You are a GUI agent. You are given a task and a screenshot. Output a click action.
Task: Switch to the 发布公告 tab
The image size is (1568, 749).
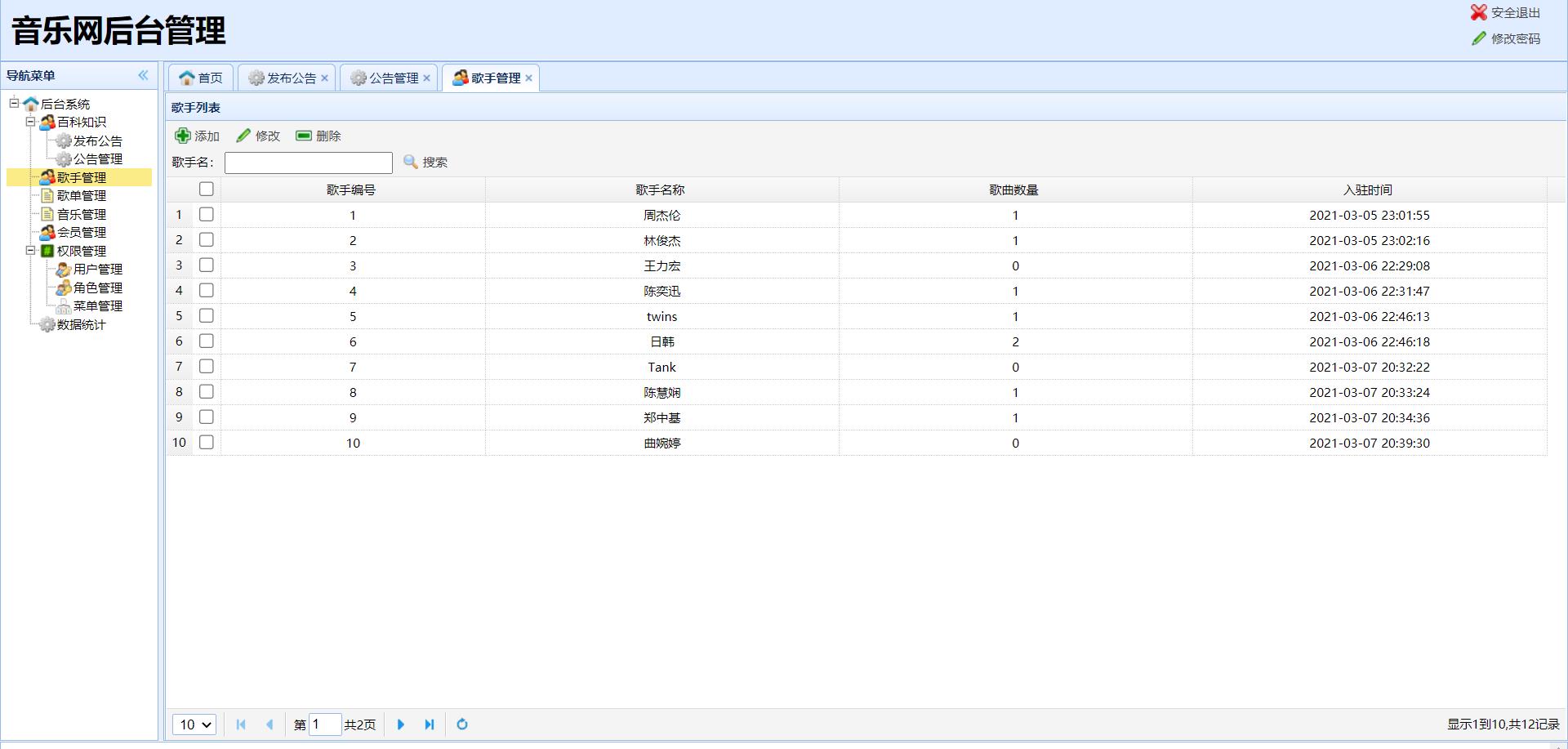click(x=287, y=78)
